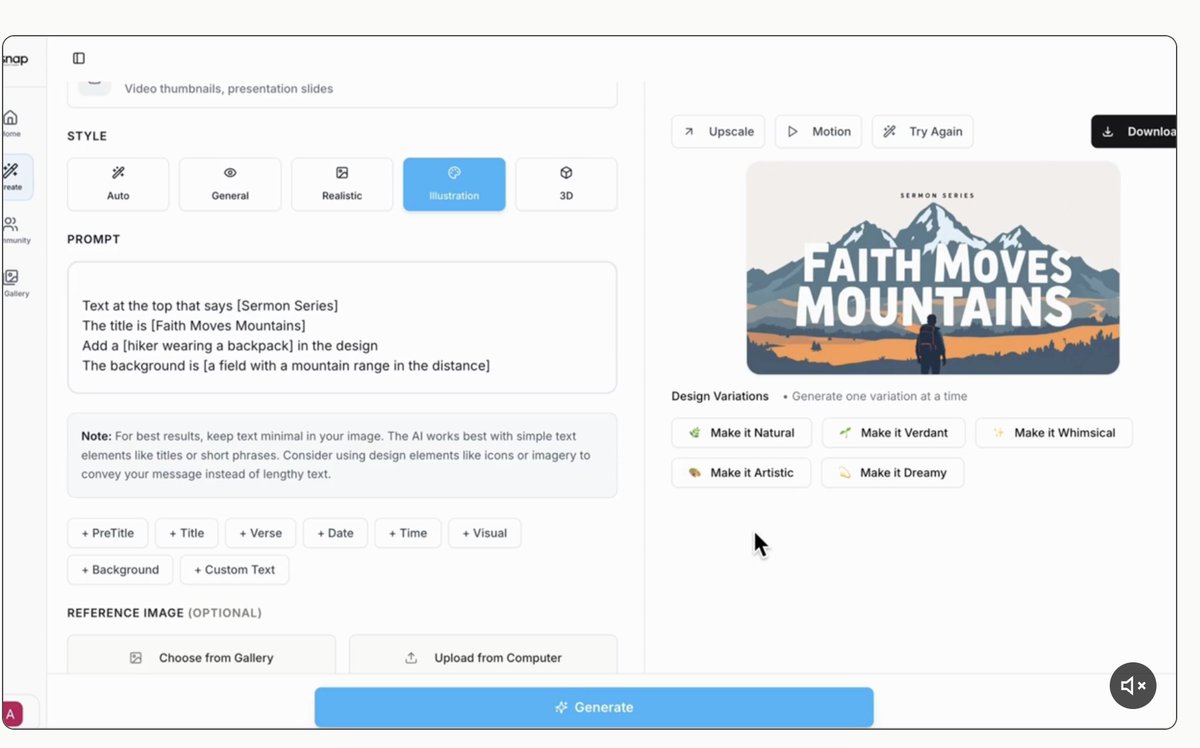Apply the Make it Artistic variation

(741, 473)
